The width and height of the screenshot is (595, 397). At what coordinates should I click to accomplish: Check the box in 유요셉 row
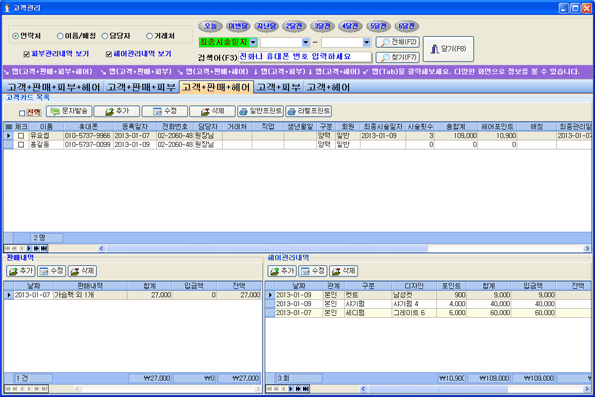click(21, 135)
